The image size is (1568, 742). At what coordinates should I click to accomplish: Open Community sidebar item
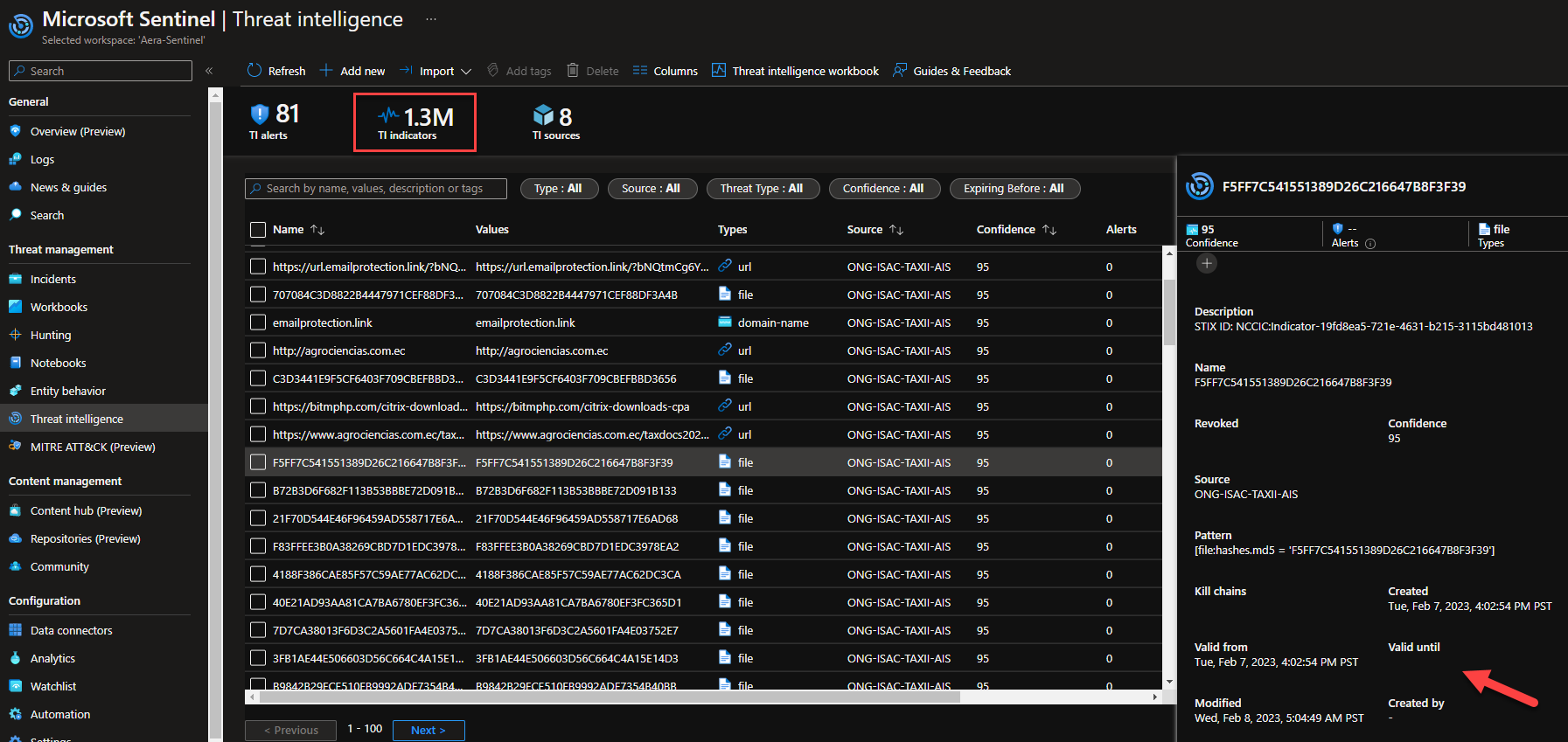[x=59, y=566]
